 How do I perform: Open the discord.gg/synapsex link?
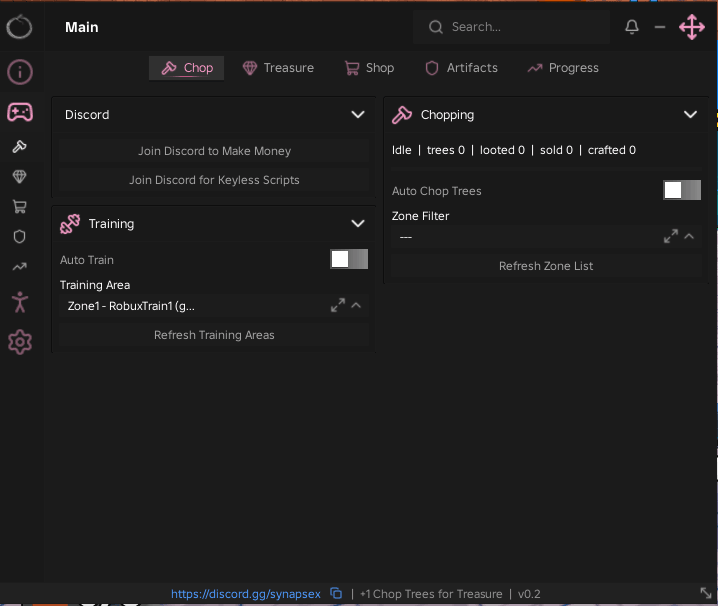tap(246, 594)
